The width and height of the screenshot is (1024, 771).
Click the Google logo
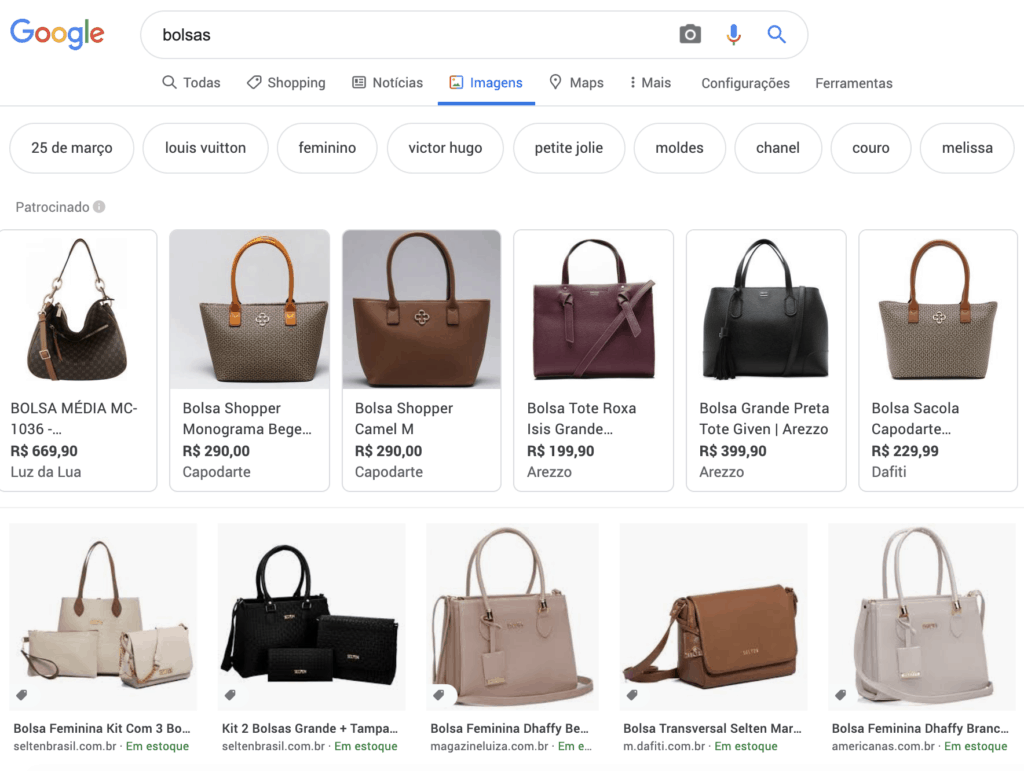[57, 34]
